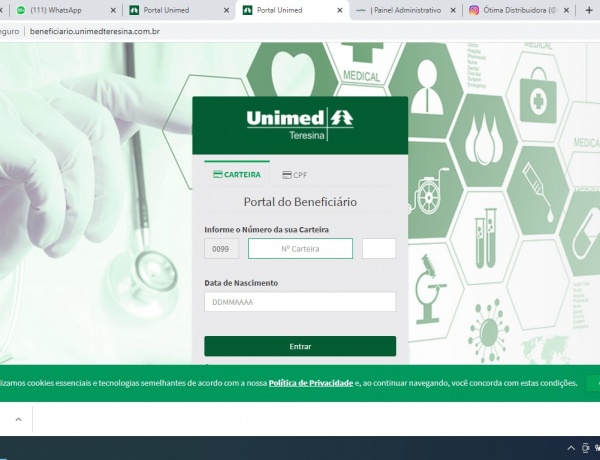600x460 pixels.
Task: Expand the downloads bar chevron
Action: [17, 419]
